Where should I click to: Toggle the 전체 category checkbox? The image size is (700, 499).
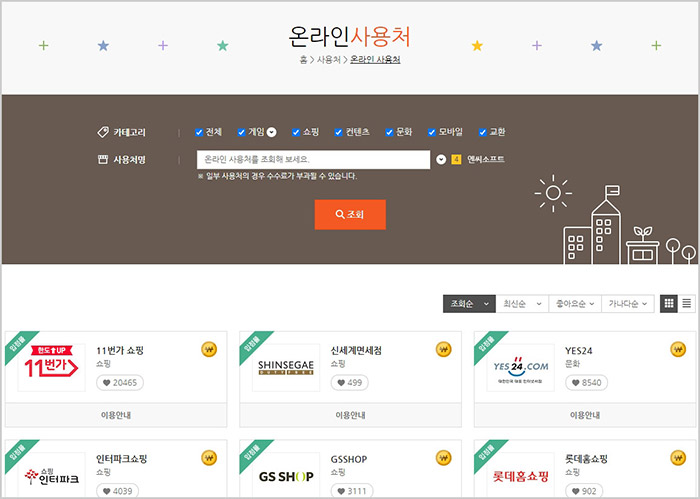pyautogui.click(x=199, y=132)
